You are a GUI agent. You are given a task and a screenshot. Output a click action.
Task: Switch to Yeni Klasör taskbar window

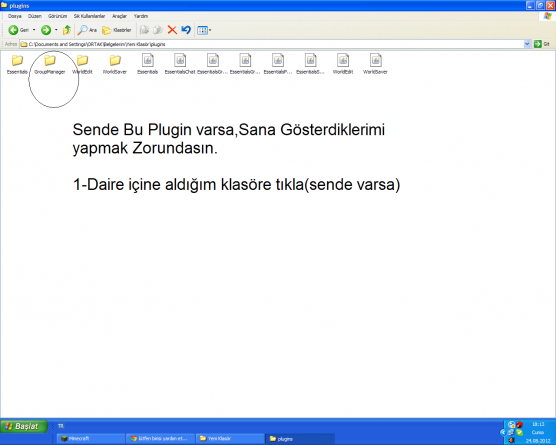[x=230, y=439]
